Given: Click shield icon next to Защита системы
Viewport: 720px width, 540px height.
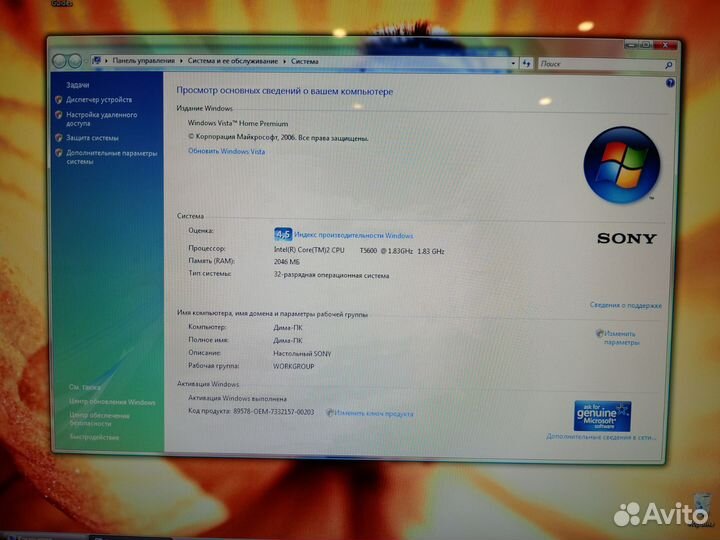Looking at the screenshot, I should tap(58, 137).
